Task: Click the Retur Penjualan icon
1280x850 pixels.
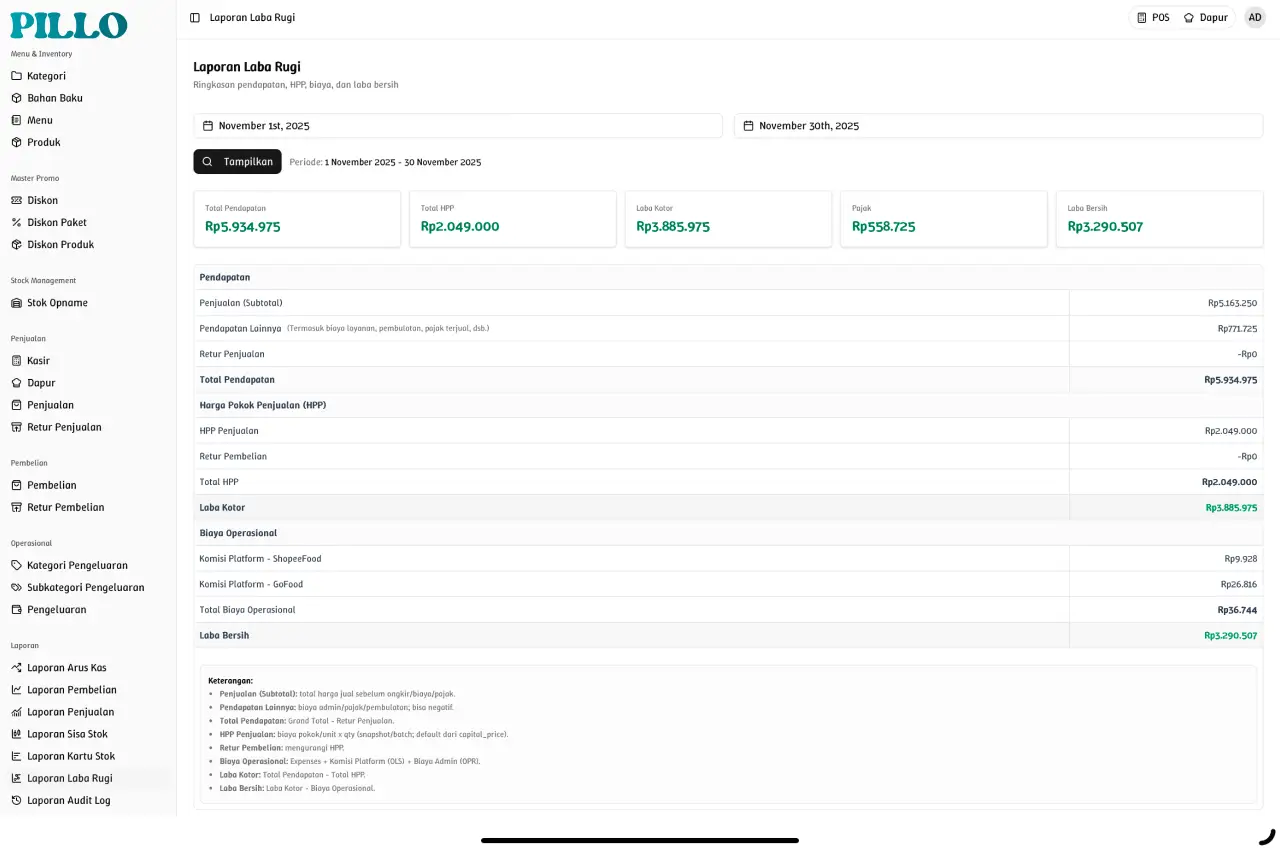Action: click(x=17, y=427)
